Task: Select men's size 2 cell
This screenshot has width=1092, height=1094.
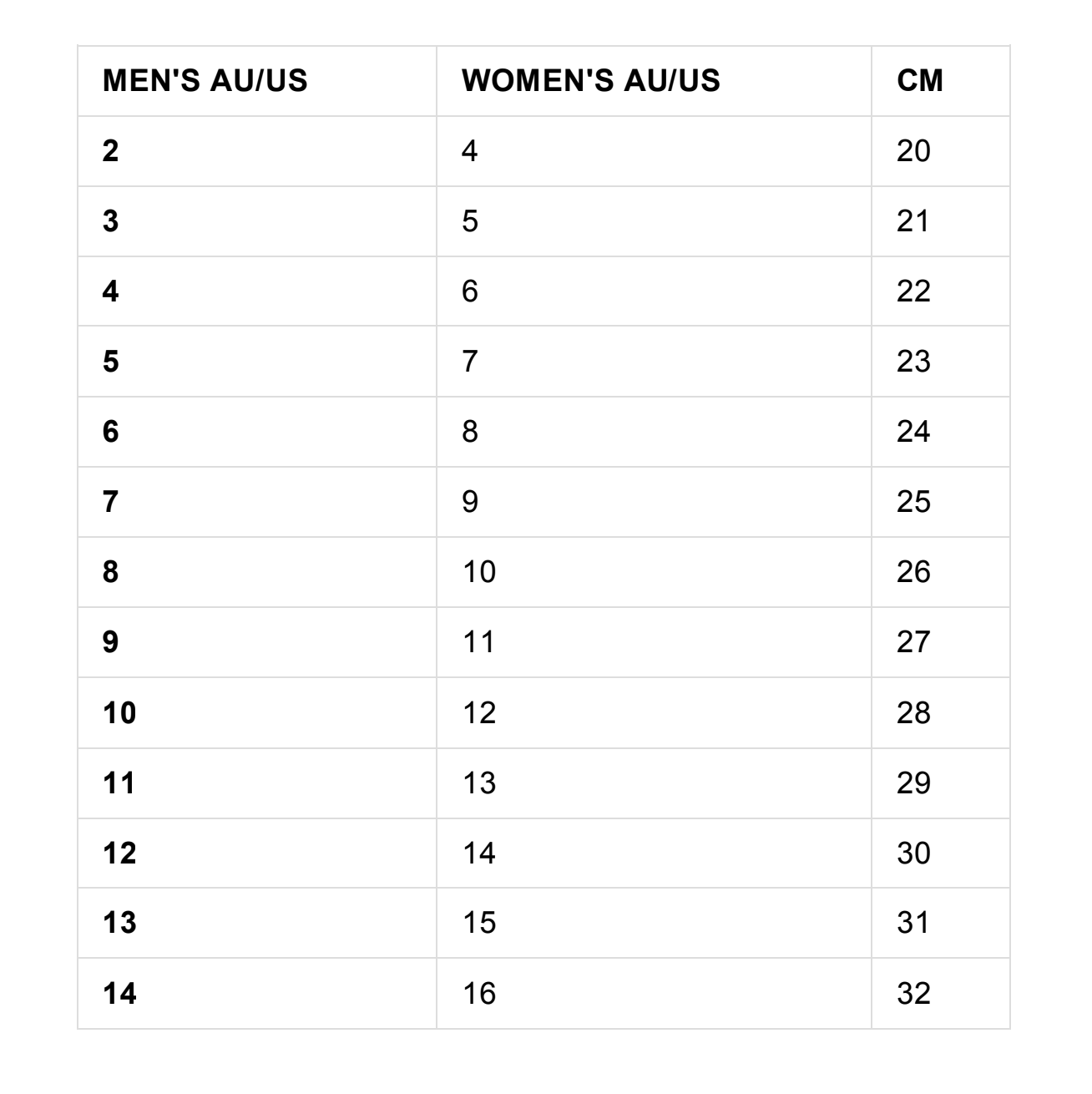Action: pyautogui.click(x=111, y=151)
